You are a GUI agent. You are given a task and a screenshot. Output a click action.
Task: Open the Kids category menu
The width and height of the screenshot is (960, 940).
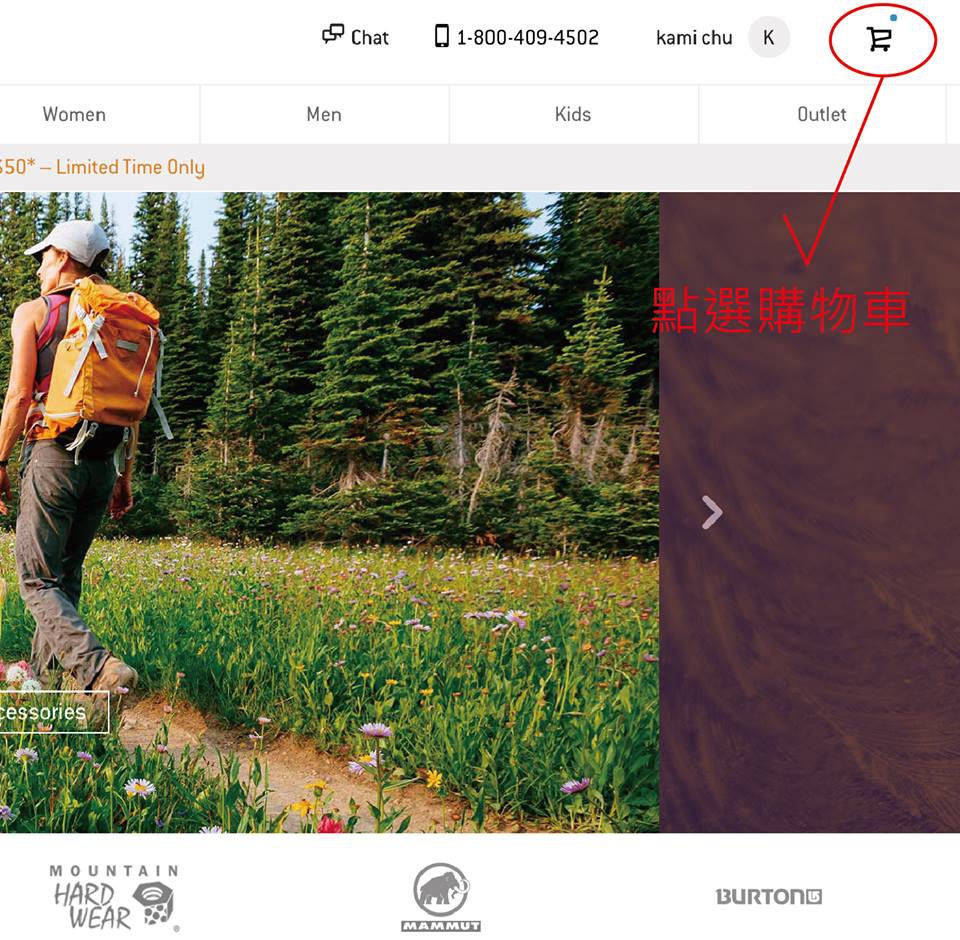coord(573,115)
